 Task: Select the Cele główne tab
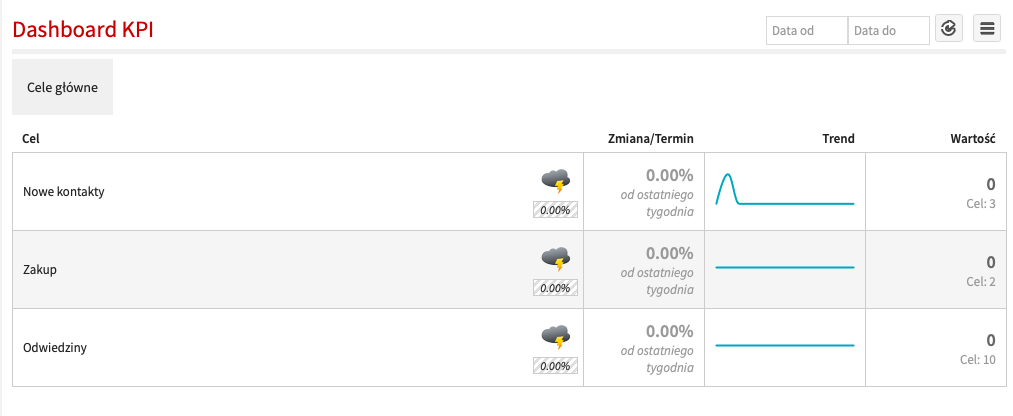pos(62,87)
